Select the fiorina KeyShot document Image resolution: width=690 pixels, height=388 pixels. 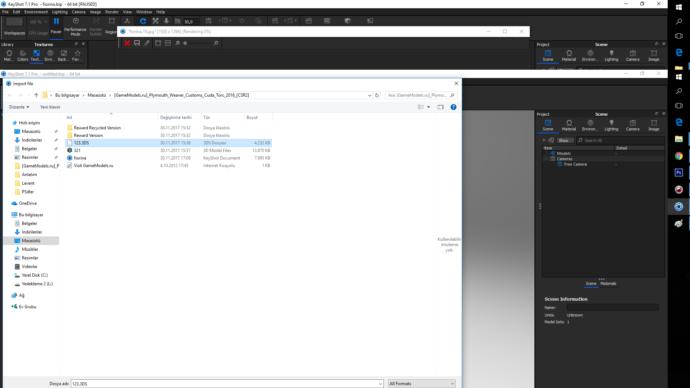[x=80, y=158]
